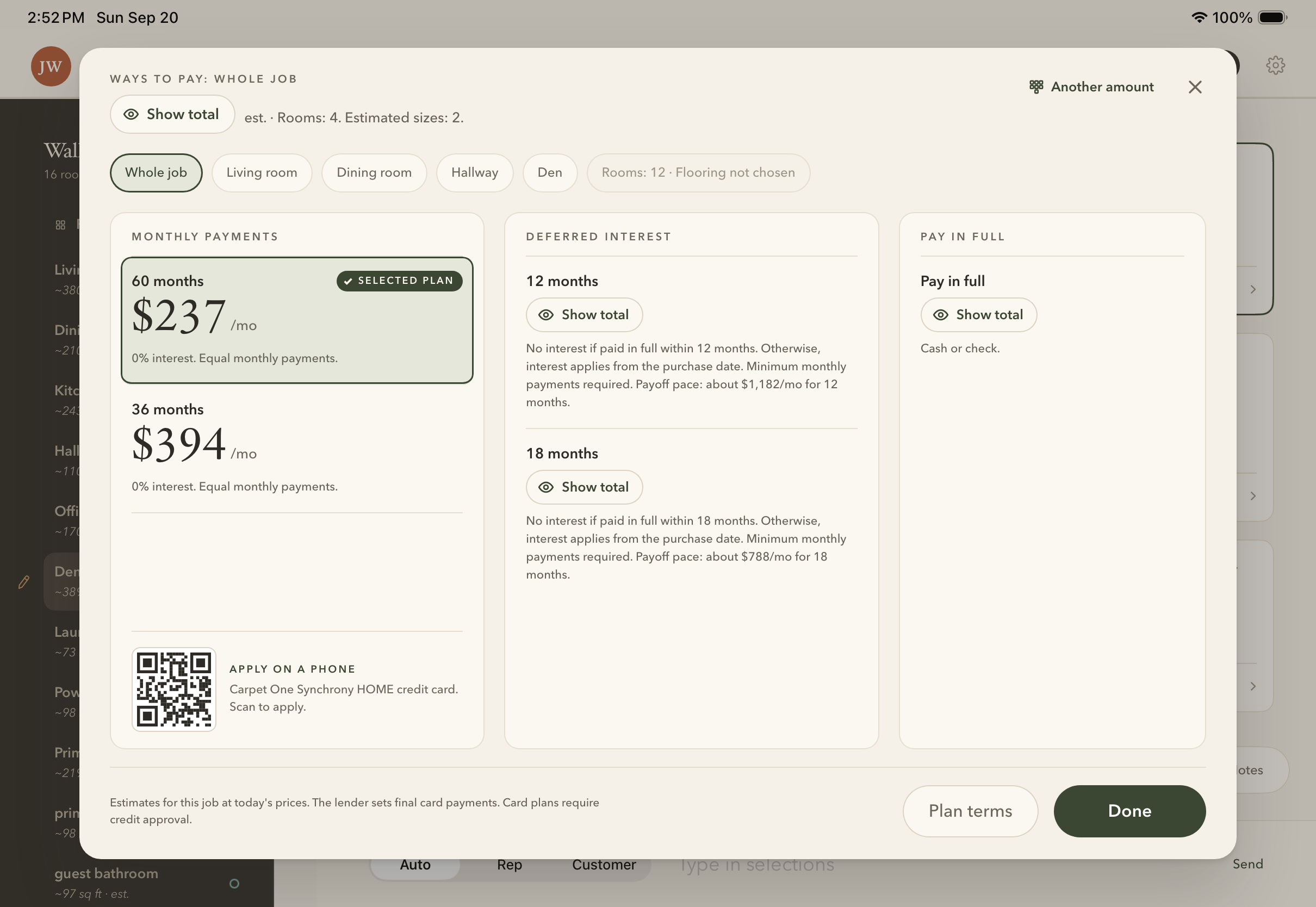Show total for 12 months deferred plan
Screen dimensions: 1316x907
[x=584, y=315]
